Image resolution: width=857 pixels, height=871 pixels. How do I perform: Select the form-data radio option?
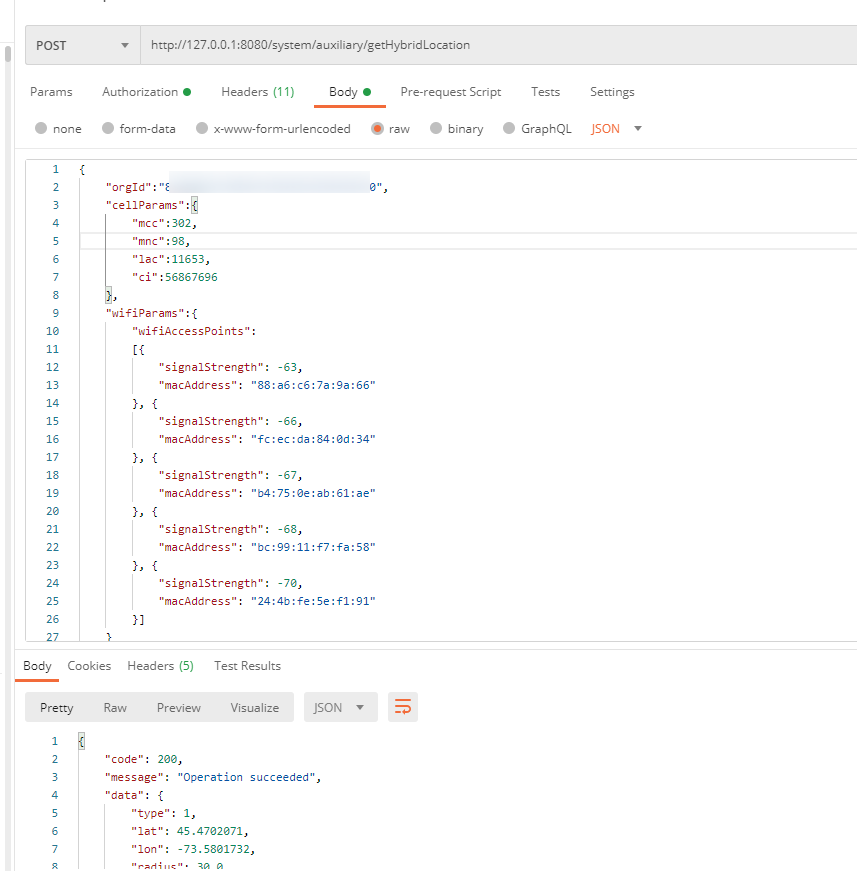click(x=105, y=129)
